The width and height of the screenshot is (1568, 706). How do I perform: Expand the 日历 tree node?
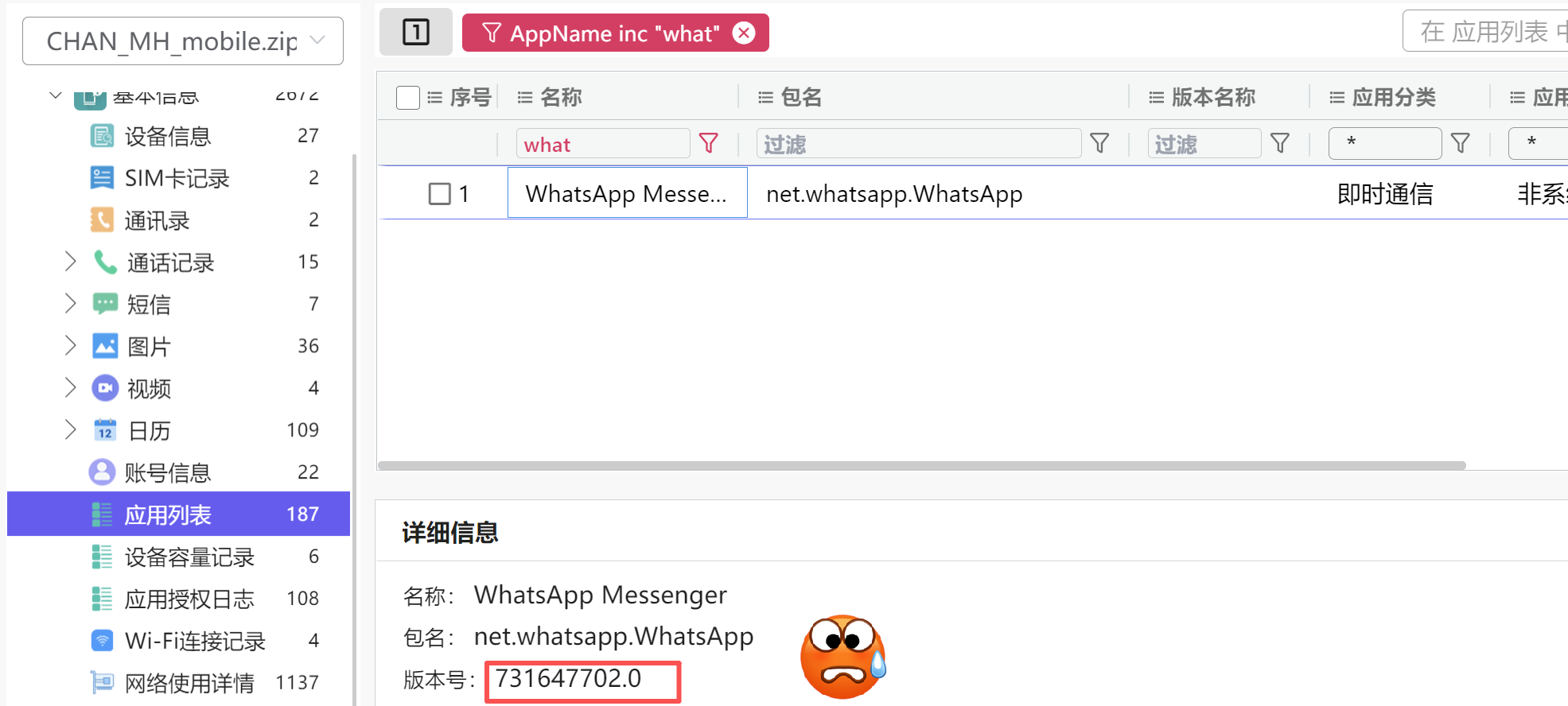click(x=70, y=430)
